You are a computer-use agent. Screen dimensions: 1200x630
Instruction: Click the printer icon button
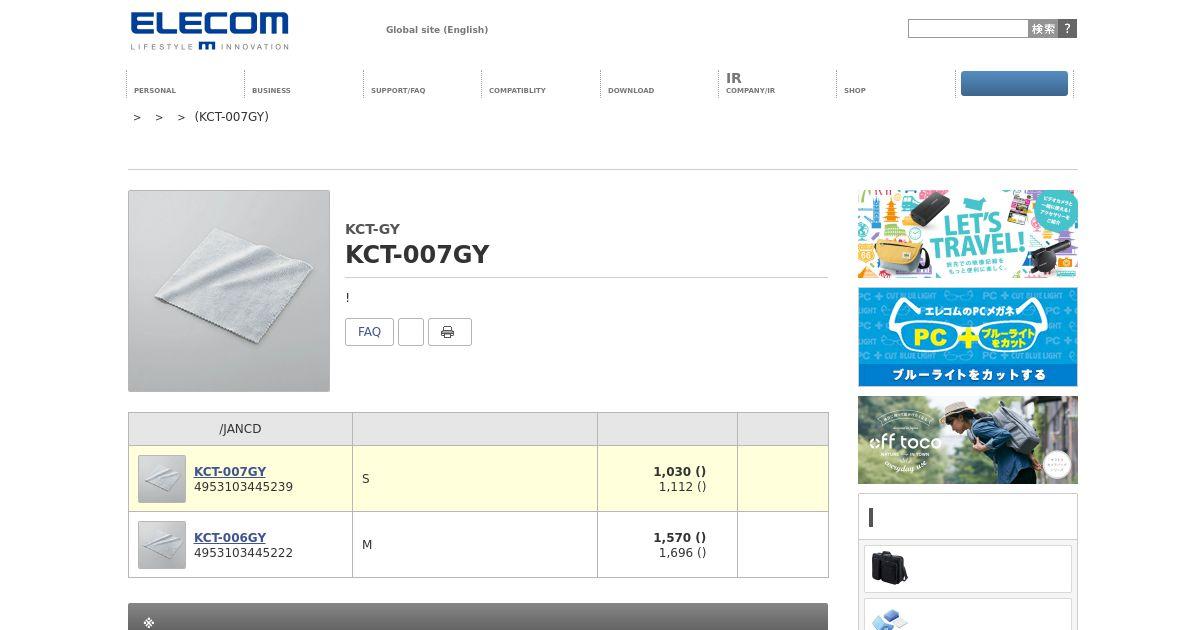[450, 332]
